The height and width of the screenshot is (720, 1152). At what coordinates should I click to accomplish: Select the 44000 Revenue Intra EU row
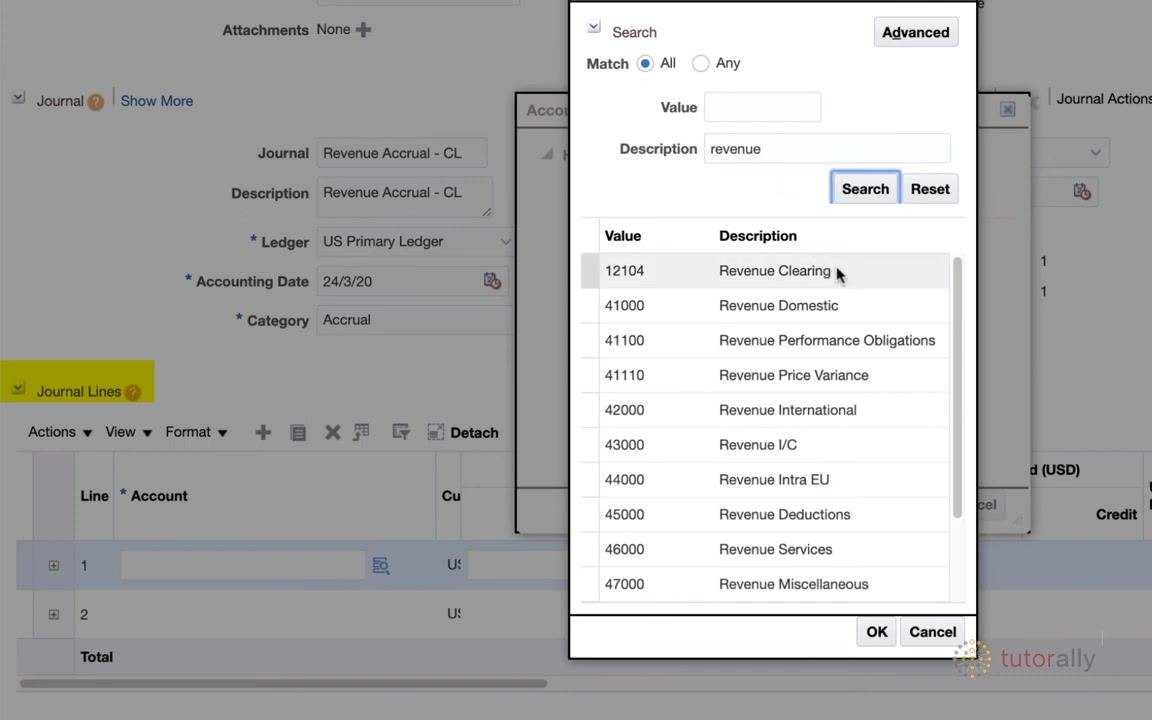point(764,480)
